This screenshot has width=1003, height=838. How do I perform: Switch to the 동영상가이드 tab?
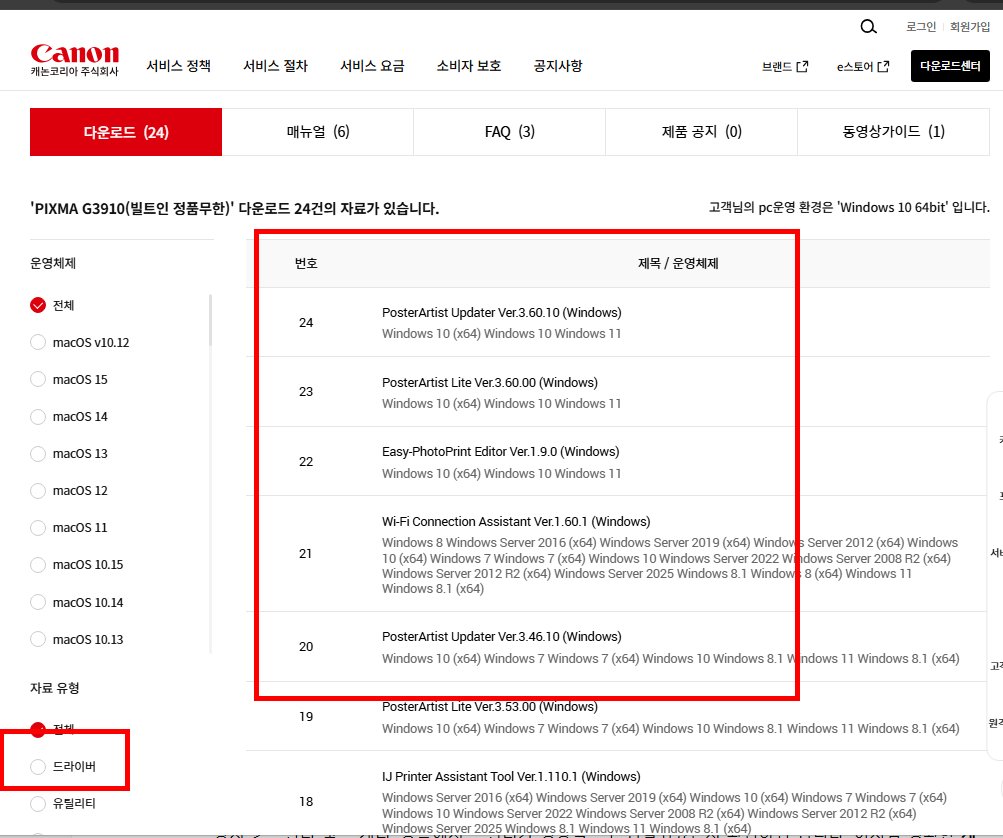tap(892, 131)
